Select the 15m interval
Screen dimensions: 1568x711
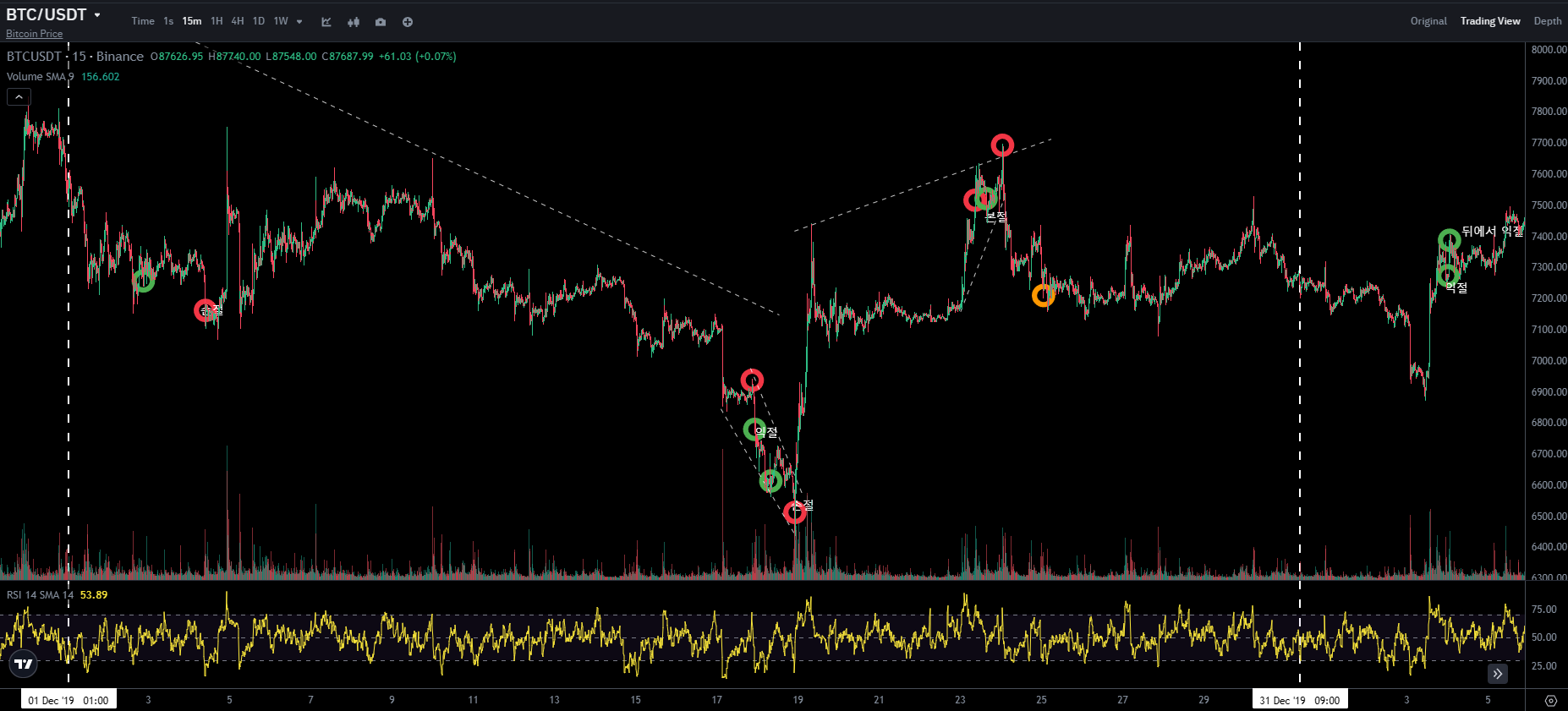(192, 21)
